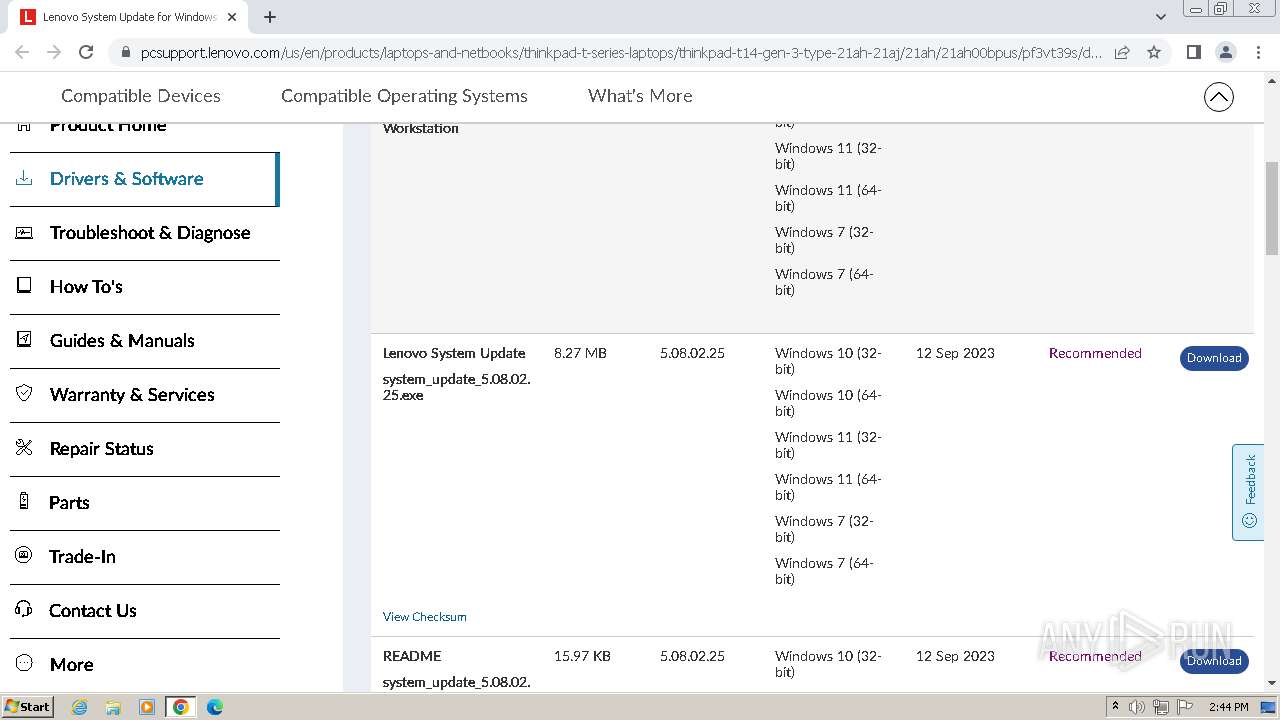The height and width of the screenshot is (720, 1280).
Task: Click the share page icon in address bar
Action: pos(1122,52)
